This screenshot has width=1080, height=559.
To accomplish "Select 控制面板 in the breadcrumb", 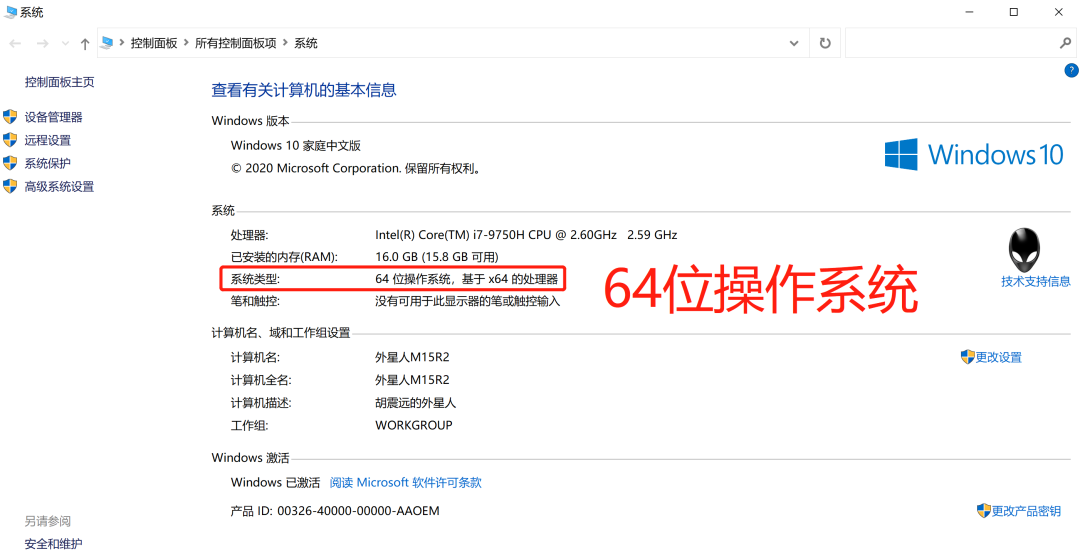I will [154, 43].
